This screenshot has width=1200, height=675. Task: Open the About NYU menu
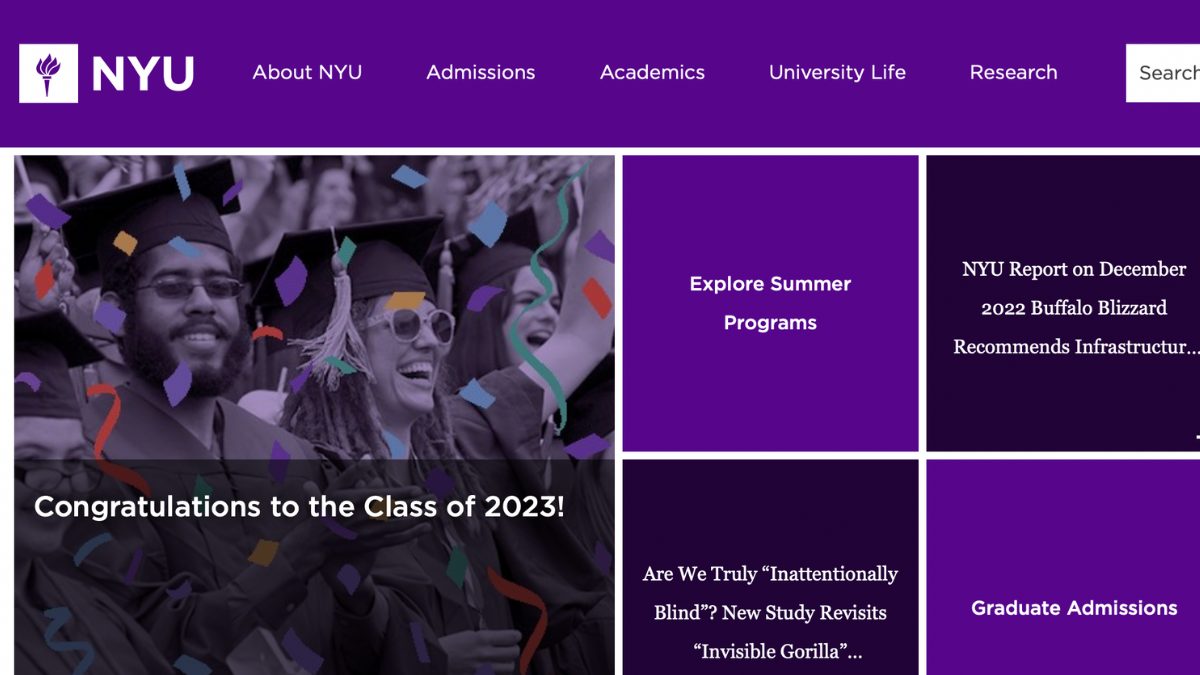pos(308,72)
